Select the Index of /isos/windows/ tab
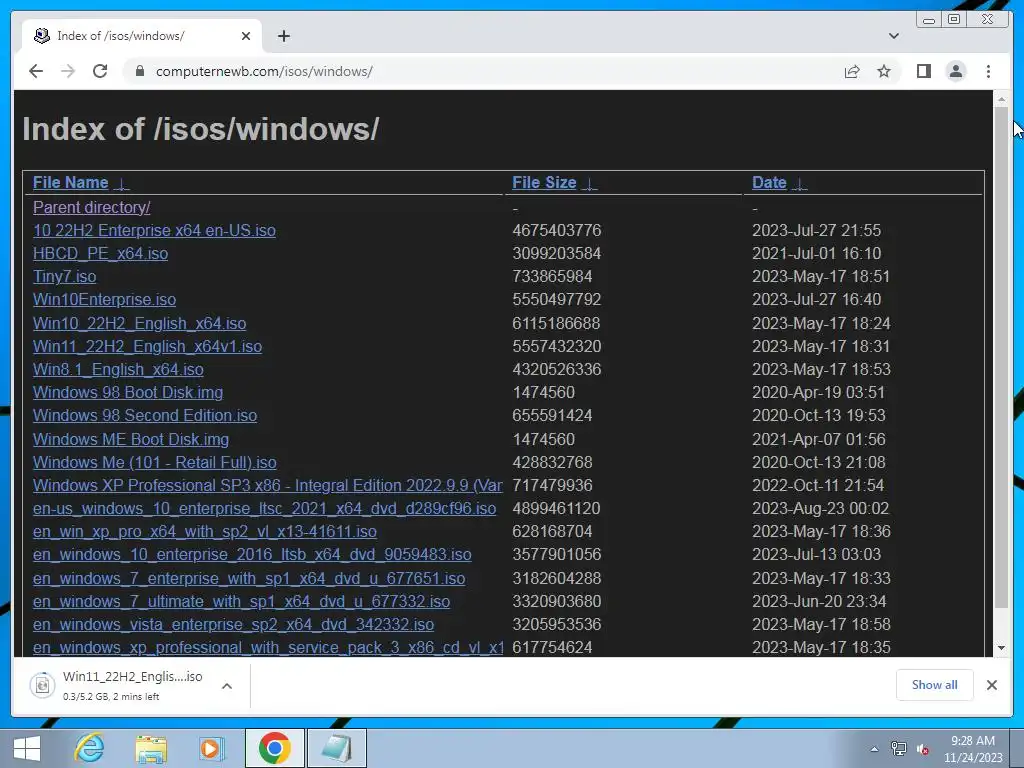1024x768 pixels. coord(142,36)
